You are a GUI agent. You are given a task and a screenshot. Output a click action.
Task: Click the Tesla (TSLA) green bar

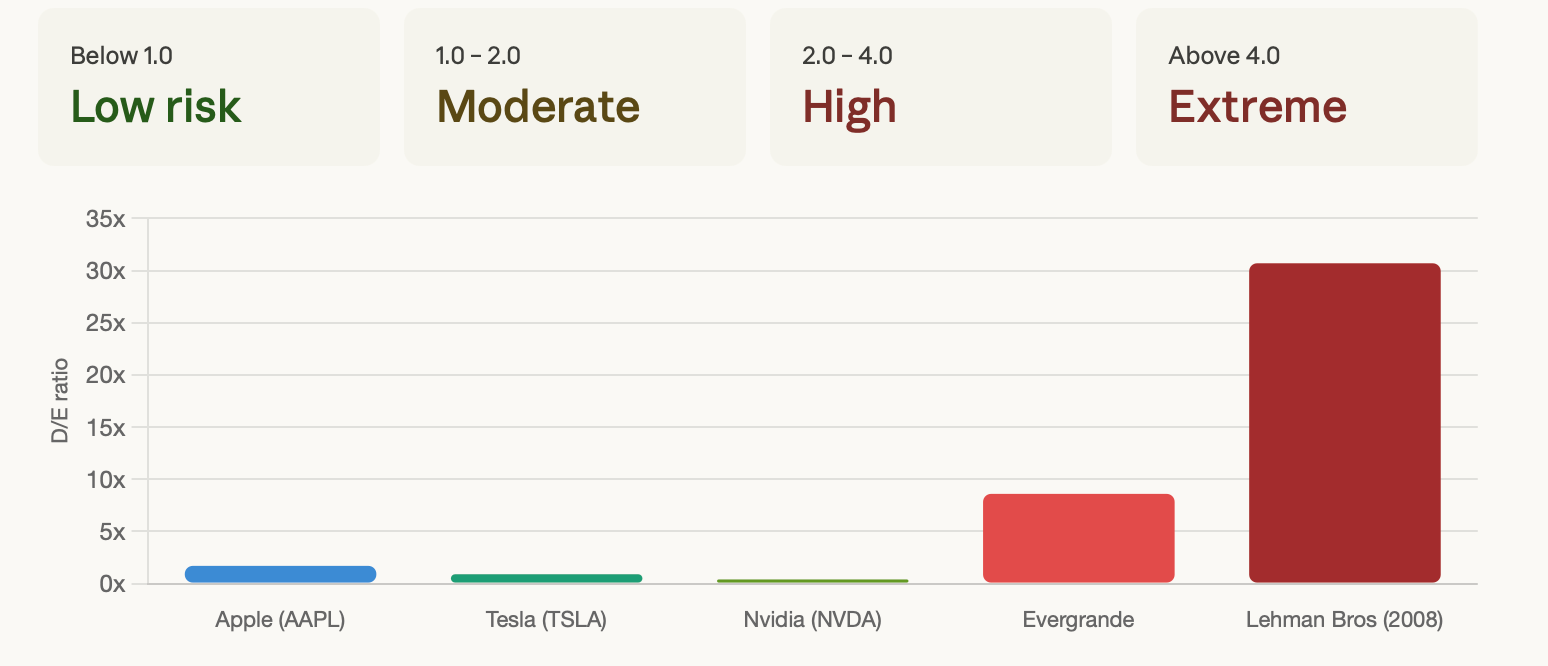[547, 578]
